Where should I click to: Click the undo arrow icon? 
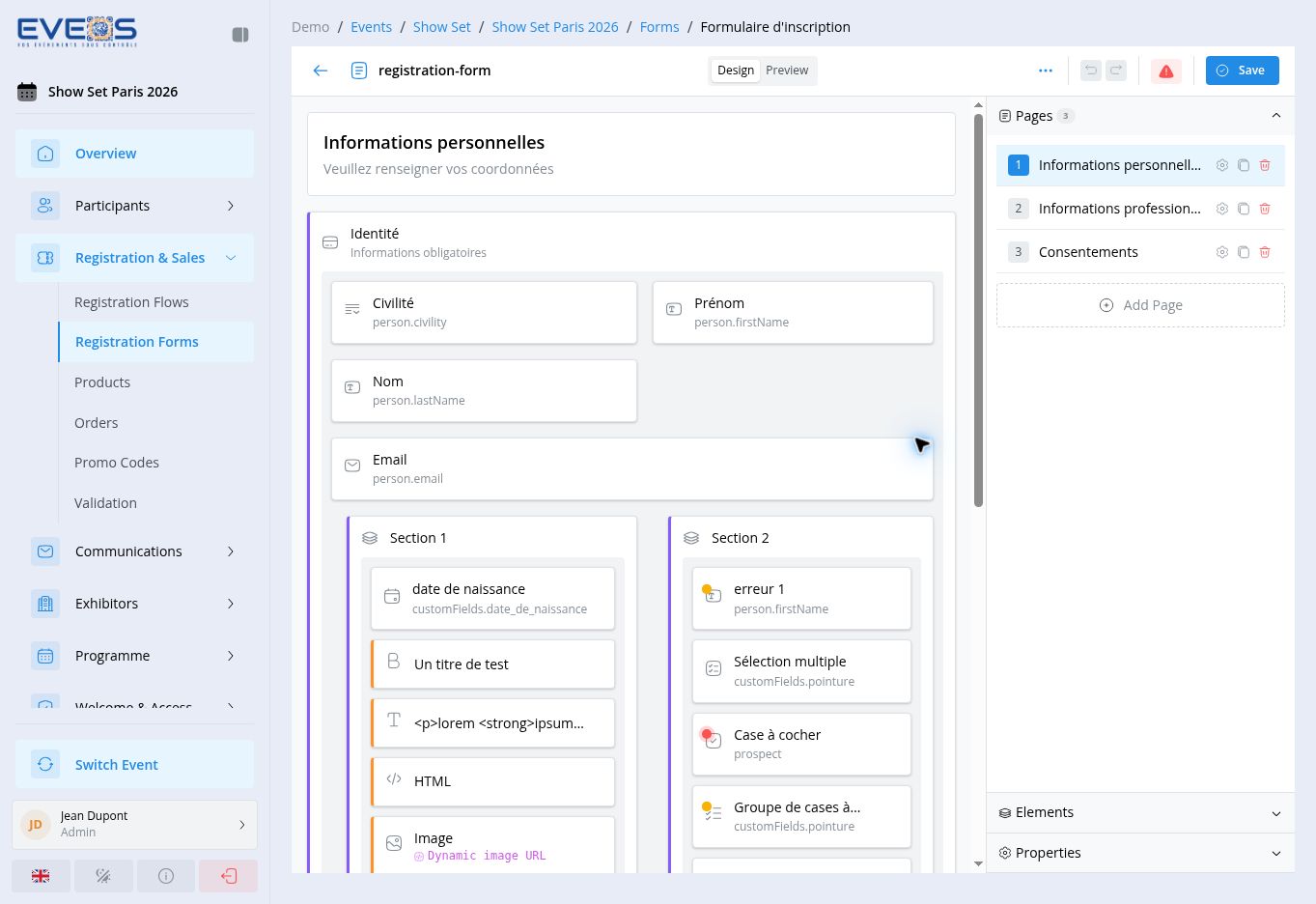pos(1091,71)
